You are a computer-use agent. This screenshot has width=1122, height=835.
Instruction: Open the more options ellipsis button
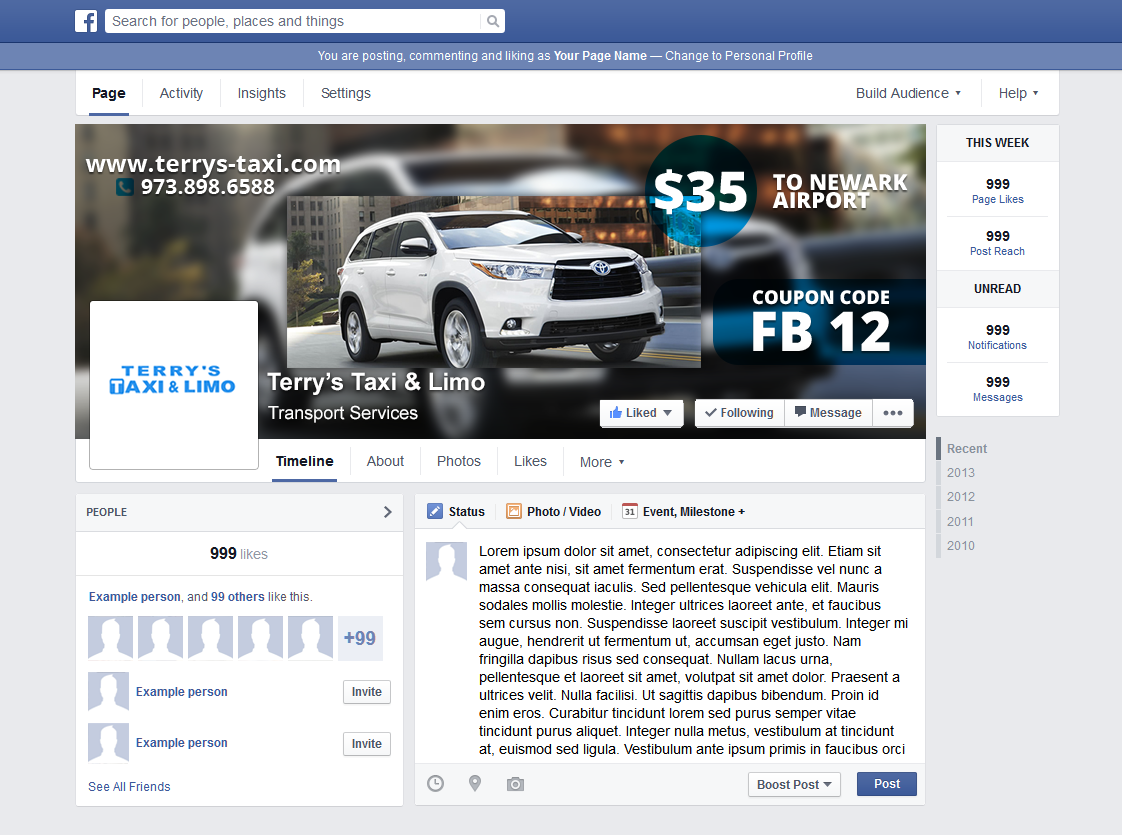[892, 412]
